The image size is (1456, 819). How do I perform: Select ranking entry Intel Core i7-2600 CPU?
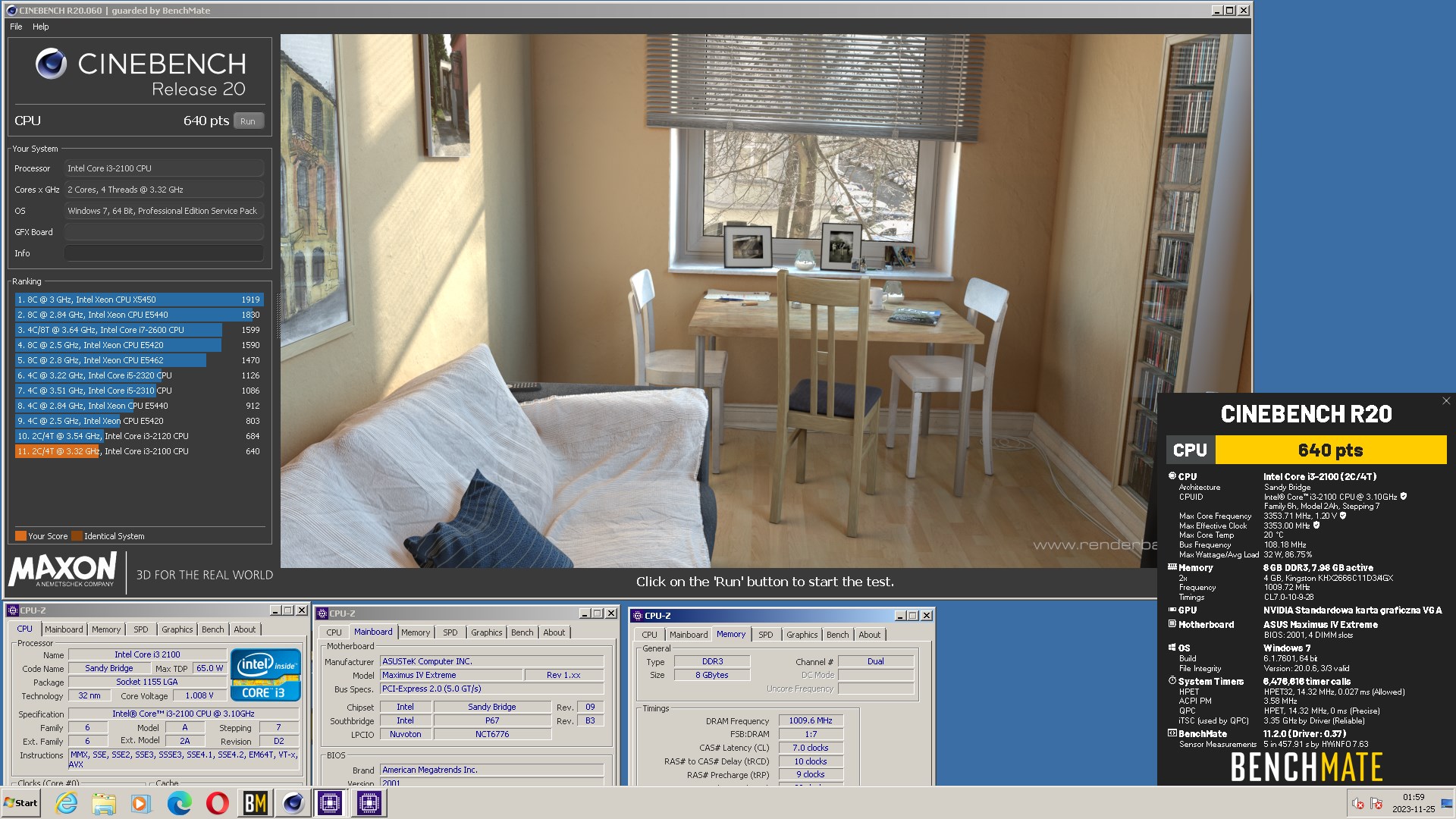pos(140,330)
